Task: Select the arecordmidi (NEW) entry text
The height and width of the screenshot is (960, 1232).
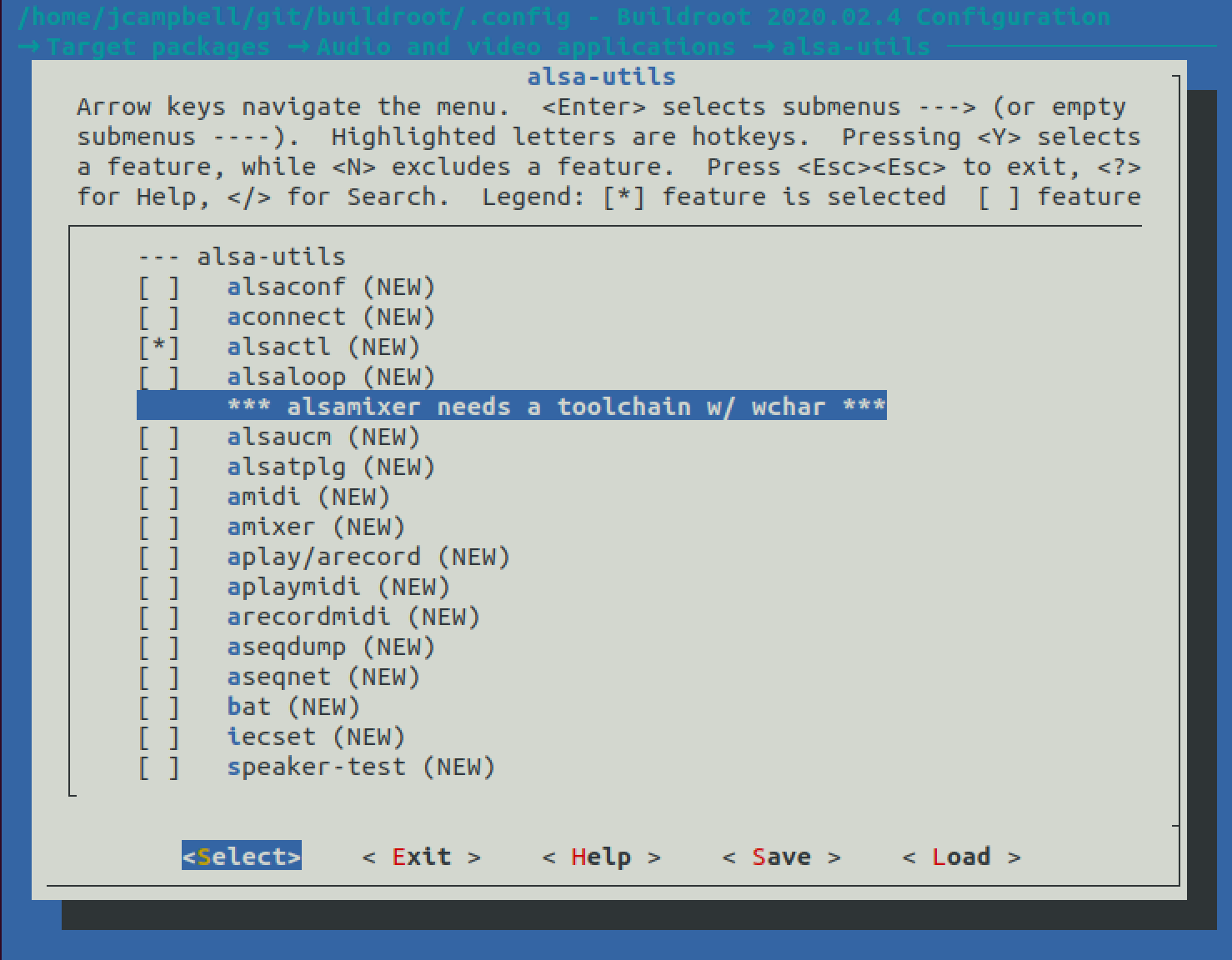Action: [353, 617]
